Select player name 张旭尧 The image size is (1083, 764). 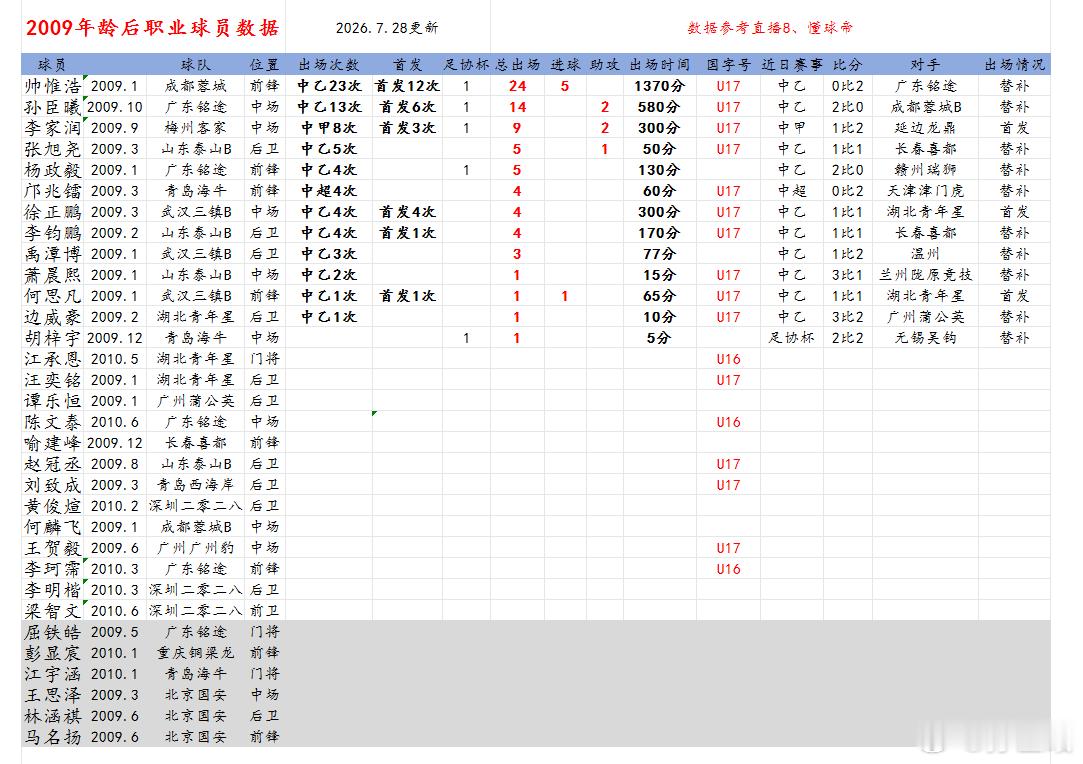[x=52, y=149]
